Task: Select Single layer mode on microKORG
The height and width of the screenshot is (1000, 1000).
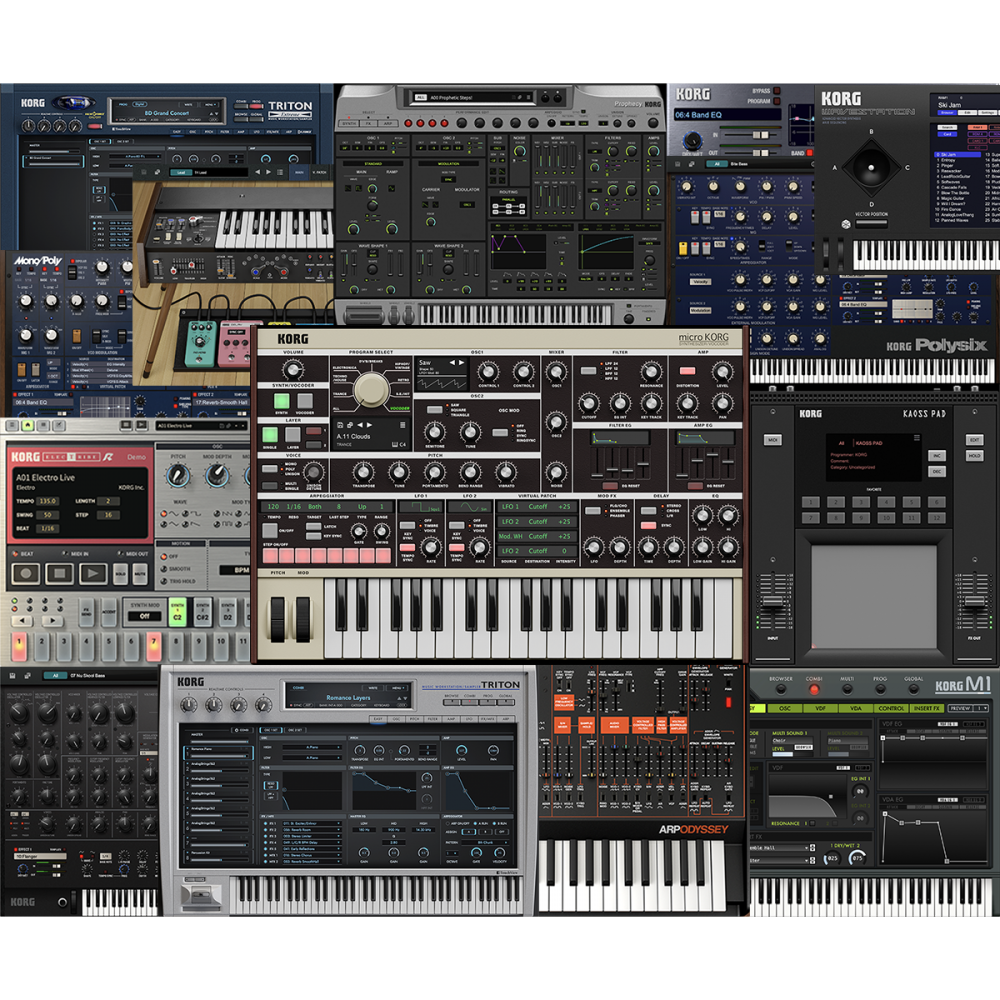Action: (270, 434)
